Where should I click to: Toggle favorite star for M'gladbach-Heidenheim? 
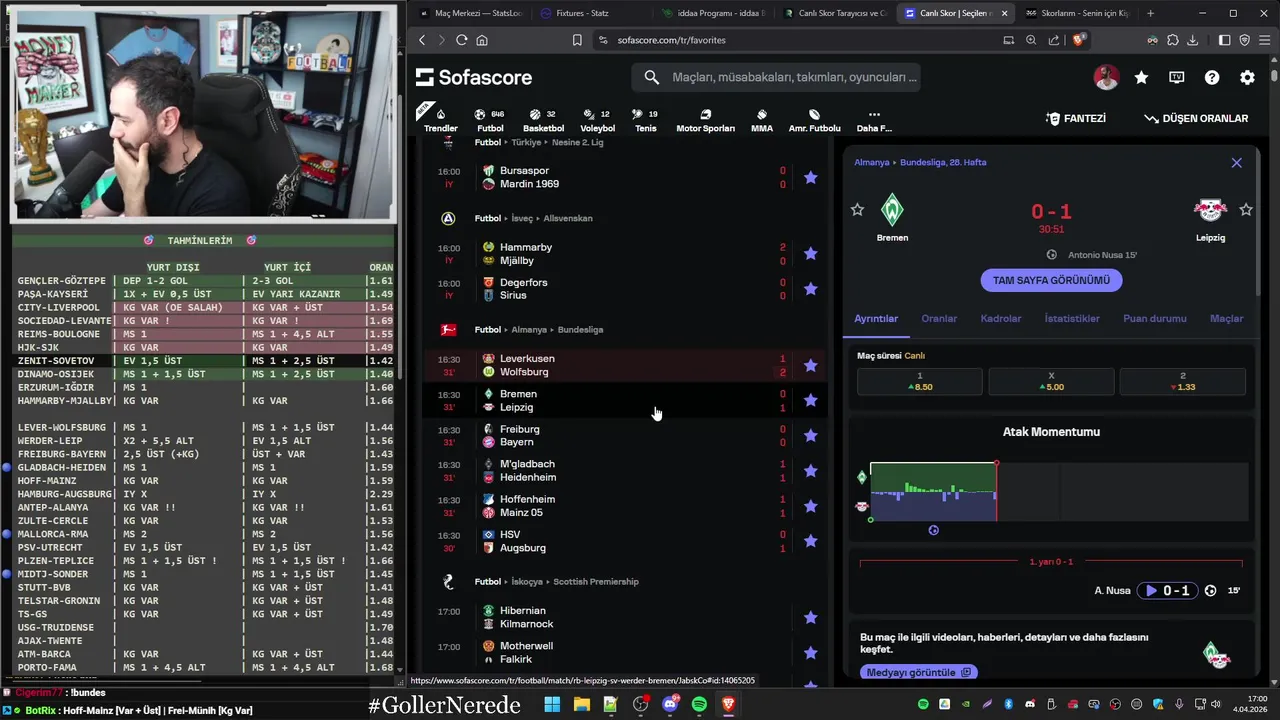tap(810, 470)
